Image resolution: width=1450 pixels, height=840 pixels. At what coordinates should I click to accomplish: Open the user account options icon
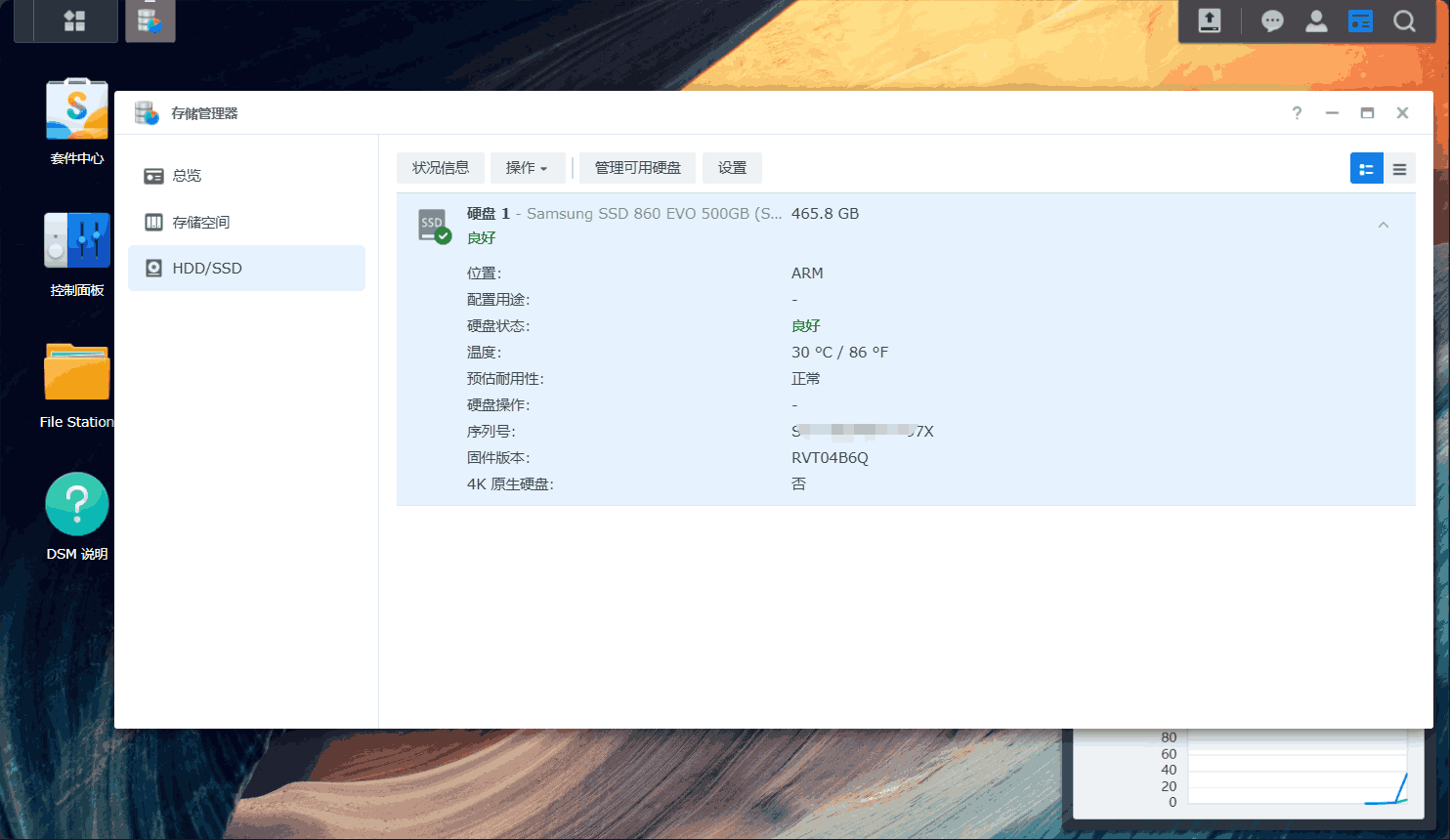click(x=1316, y=21)
